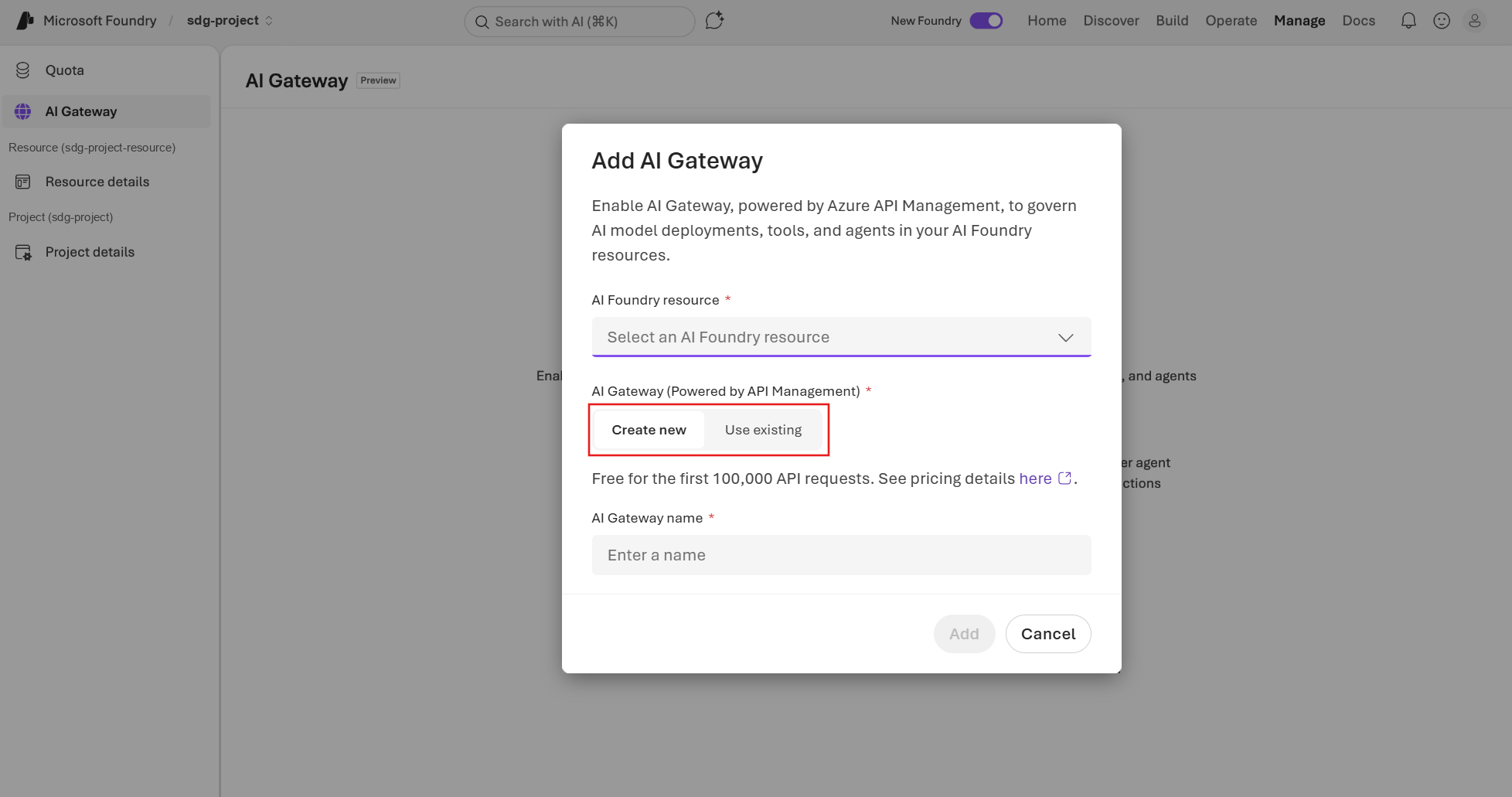Click the Resource details icon
Screen dimensions: 1512x797
click(x=23, y=182)
